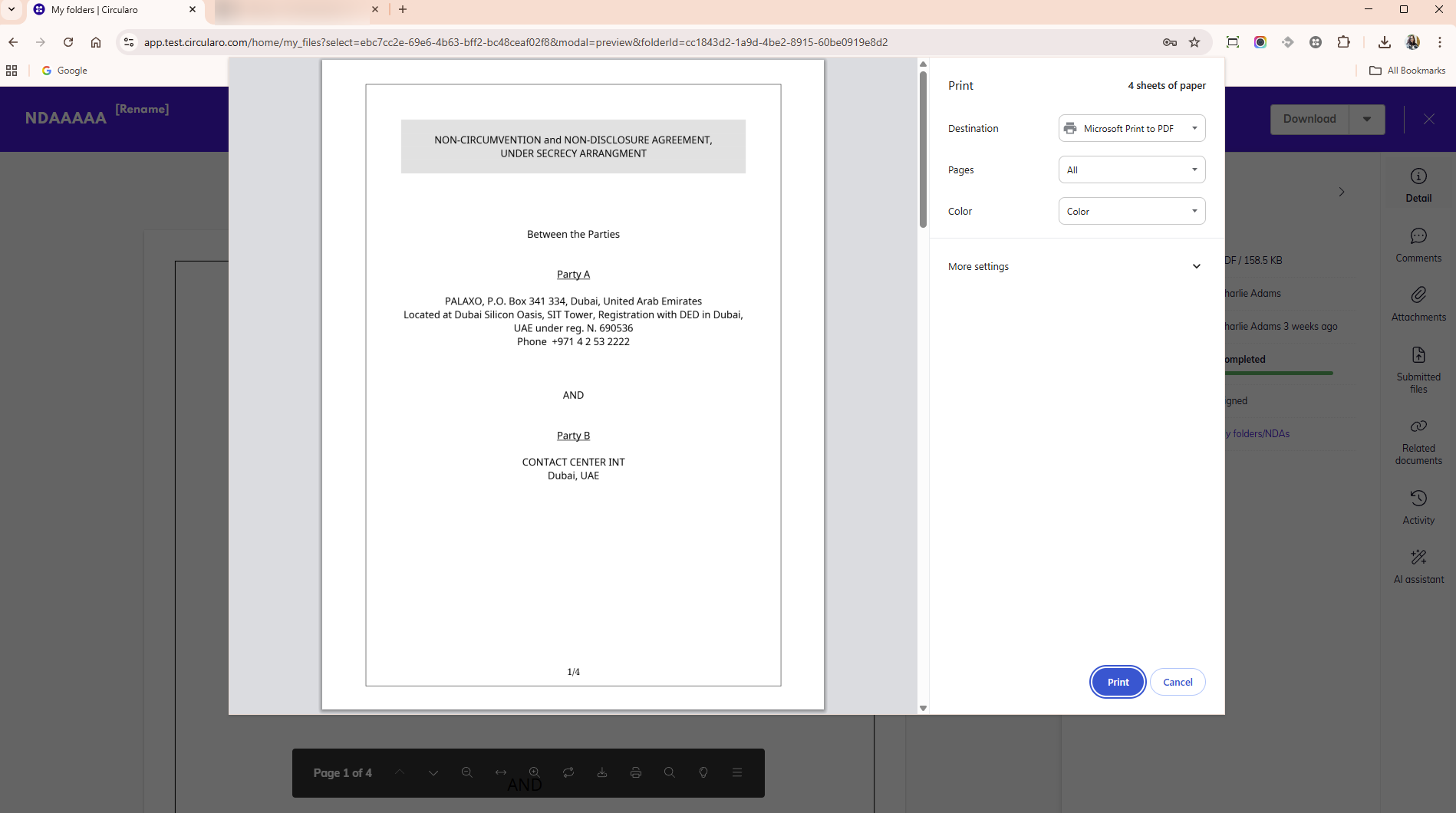Open the All Bookmarks menu
Screen dimensions: 1456x813
(1408, 70)
